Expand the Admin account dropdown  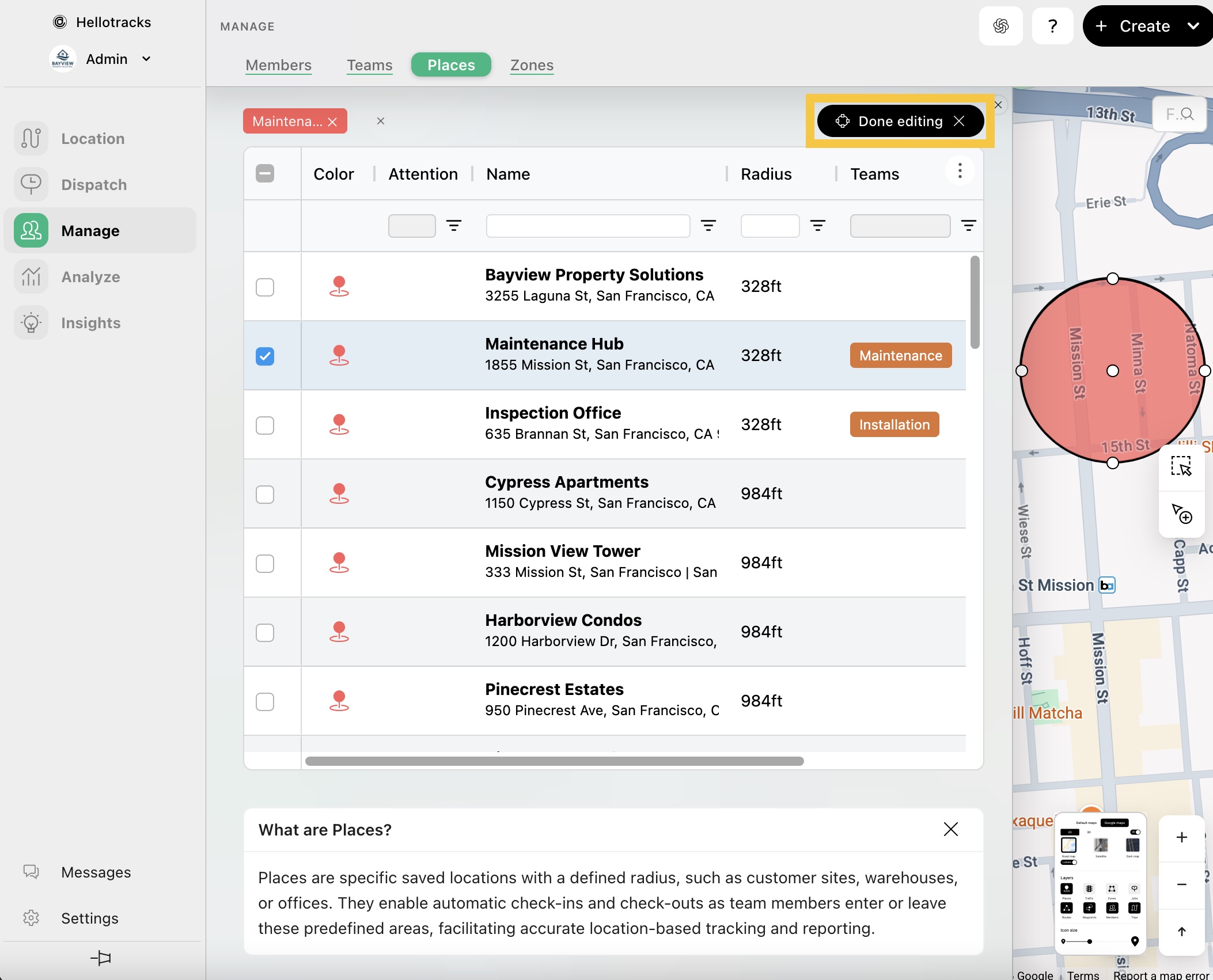[x=146, y=59]
